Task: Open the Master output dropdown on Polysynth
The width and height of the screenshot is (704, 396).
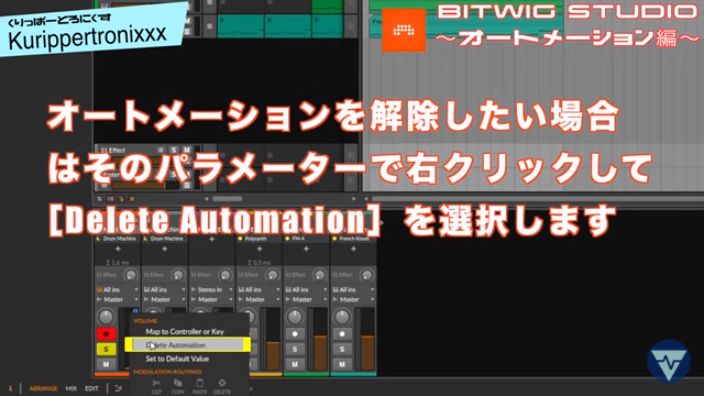Action: click(259, 299)
